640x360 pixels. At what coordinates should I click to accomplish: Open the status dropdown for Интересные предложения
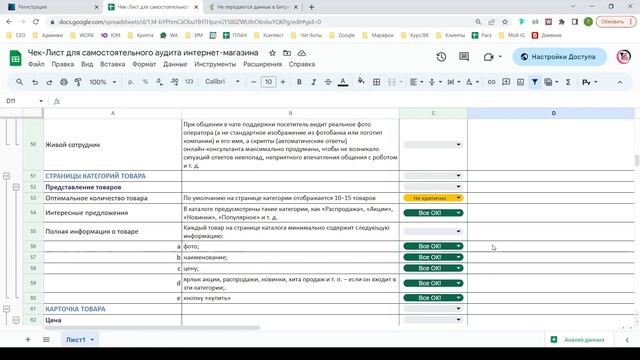click(433, 213)
